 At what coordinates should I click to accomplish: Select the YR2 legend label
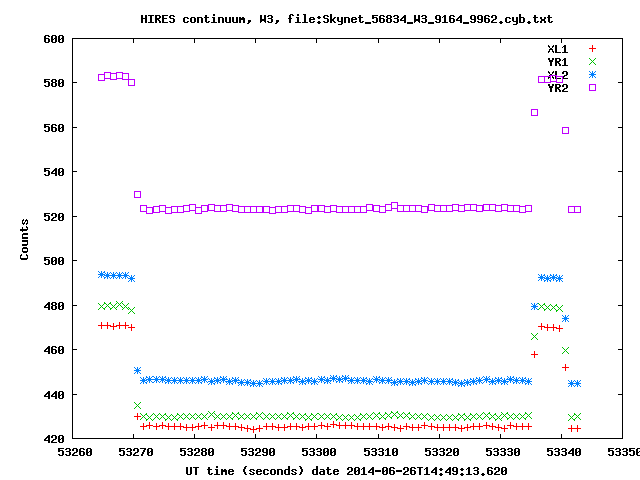tap(558, 88)
